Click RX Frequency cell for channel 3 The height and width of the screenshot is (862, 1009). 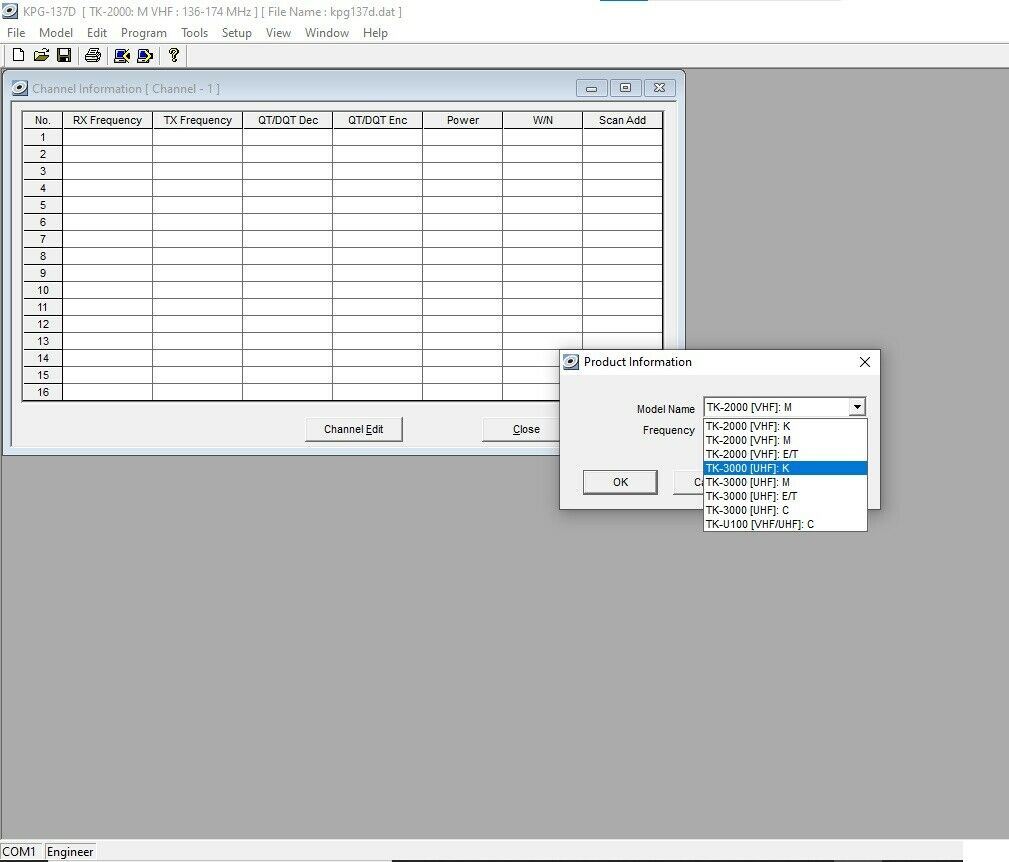pos(107,171)
